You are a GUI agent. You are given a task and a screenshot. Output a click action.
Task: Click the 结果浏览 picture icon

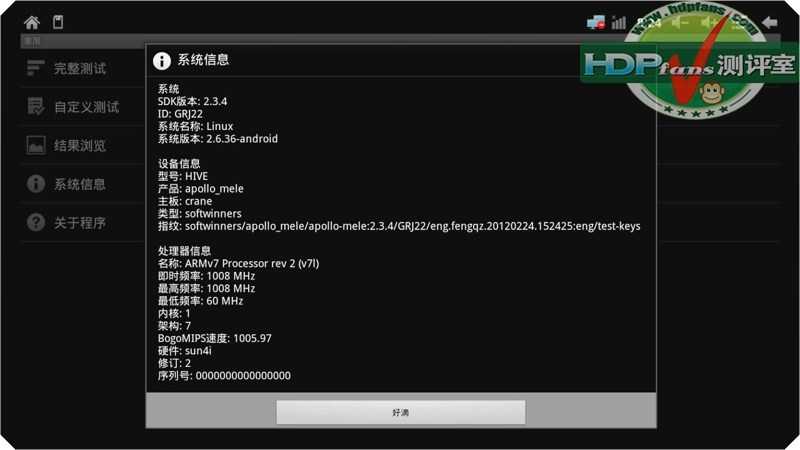(x=36, y=145)
